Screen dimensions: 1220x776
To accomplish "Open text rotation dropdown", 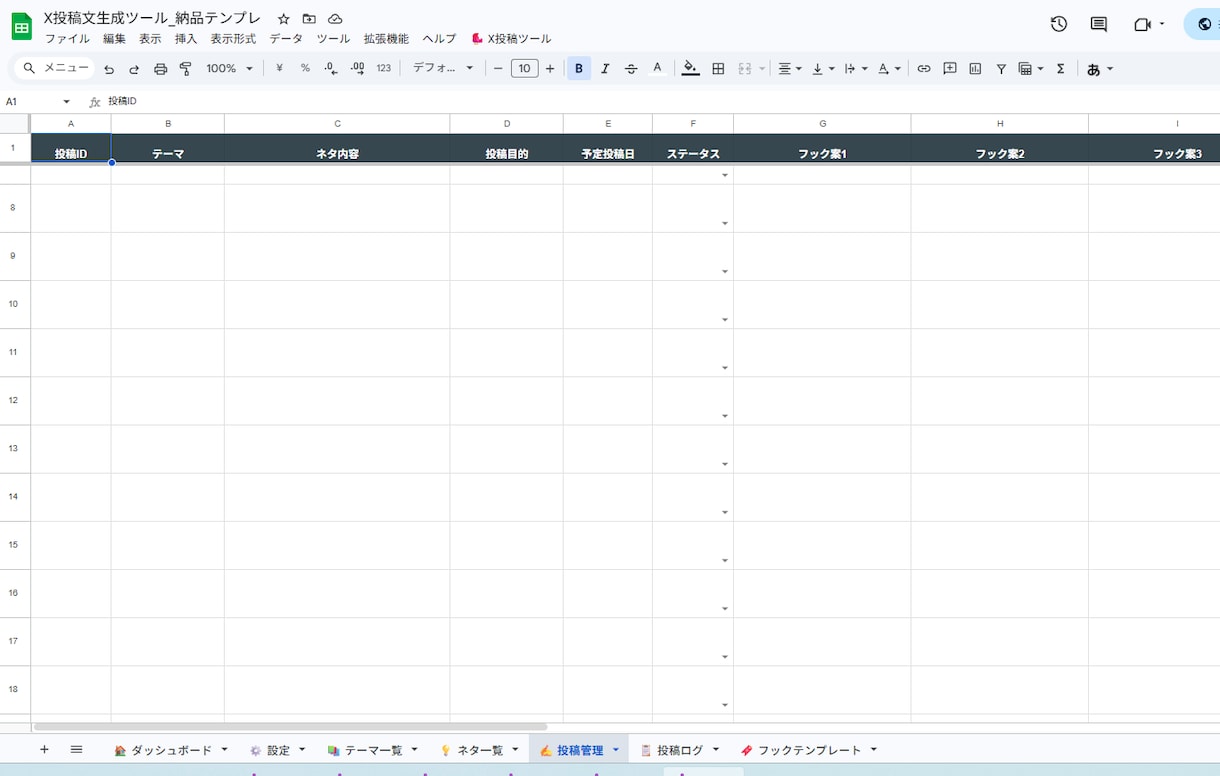I will (x=889, y=69).
